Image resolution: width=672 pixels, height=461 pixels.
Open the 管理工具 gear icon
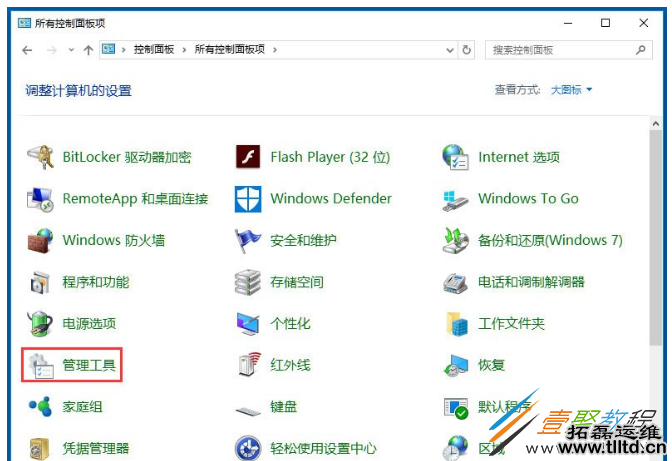(x=41, y=365)
